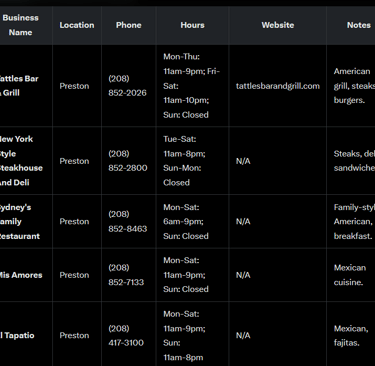
Task: Select New York Style Steakhouse and Deli name
Action: coord(21,161)
